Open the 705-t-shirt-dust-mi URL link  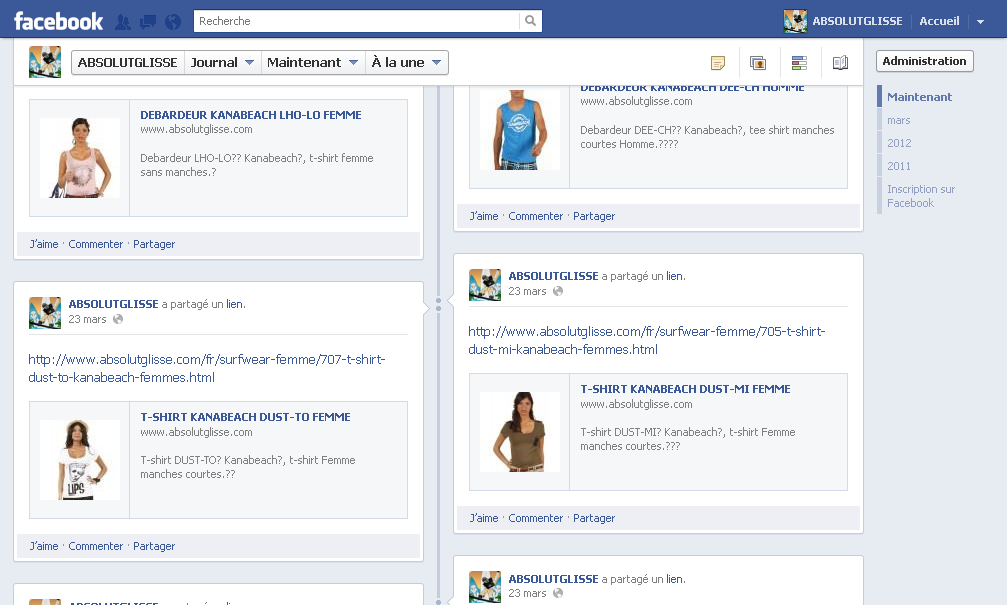click(647, 340)
